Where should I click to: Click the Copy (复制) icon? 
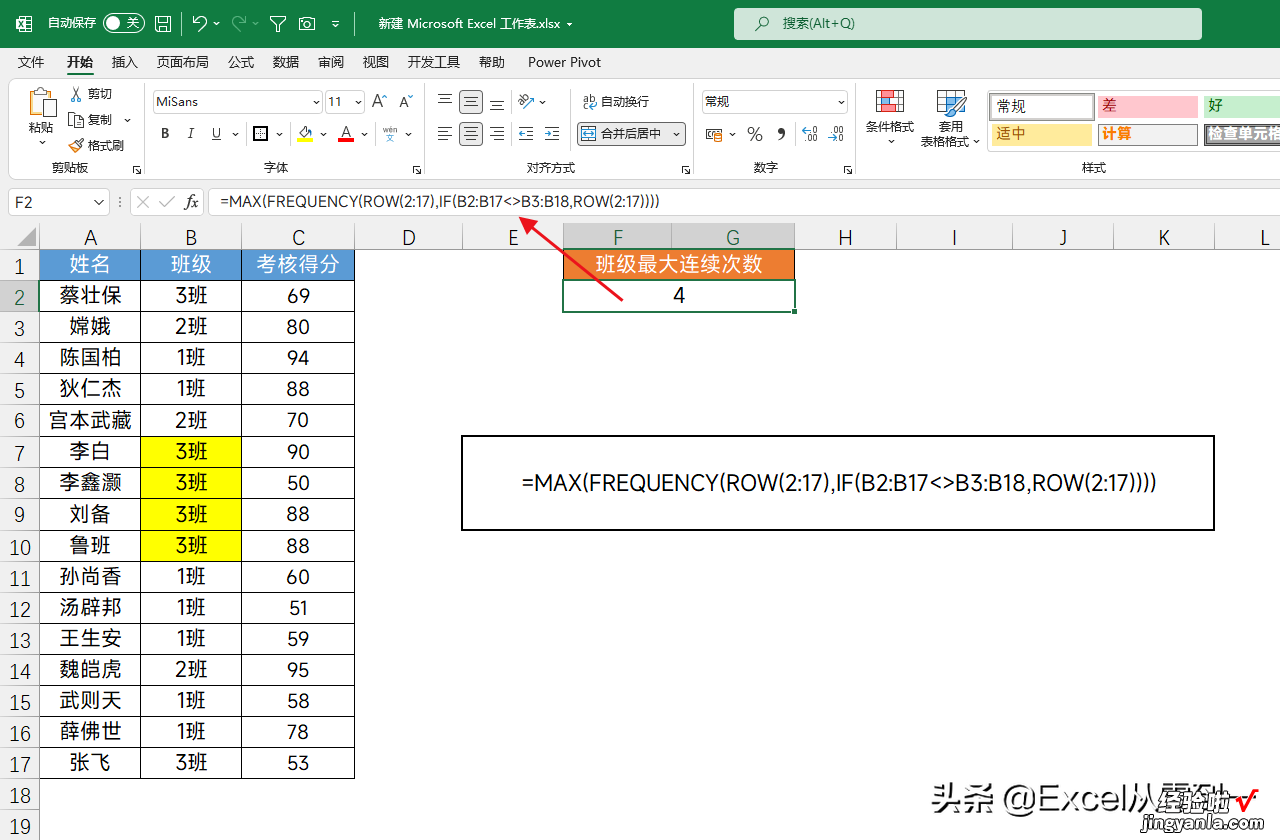pyautogui.click(x=76, y=120)
